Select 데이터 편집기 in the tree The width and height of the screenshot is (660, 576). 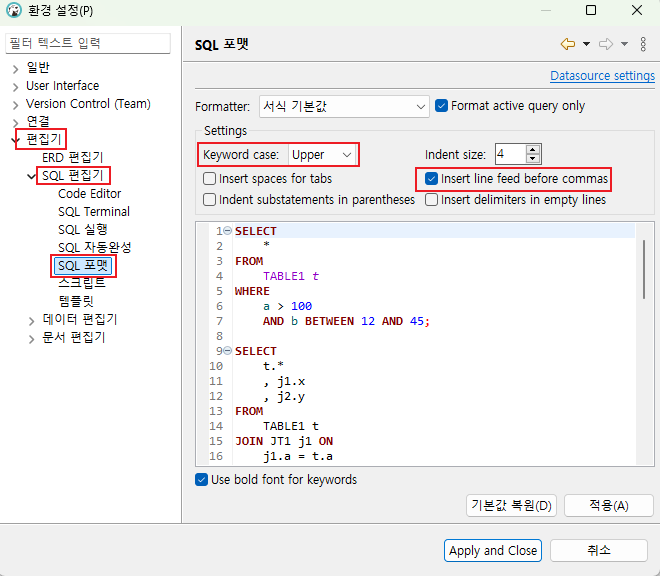(80, 319)
